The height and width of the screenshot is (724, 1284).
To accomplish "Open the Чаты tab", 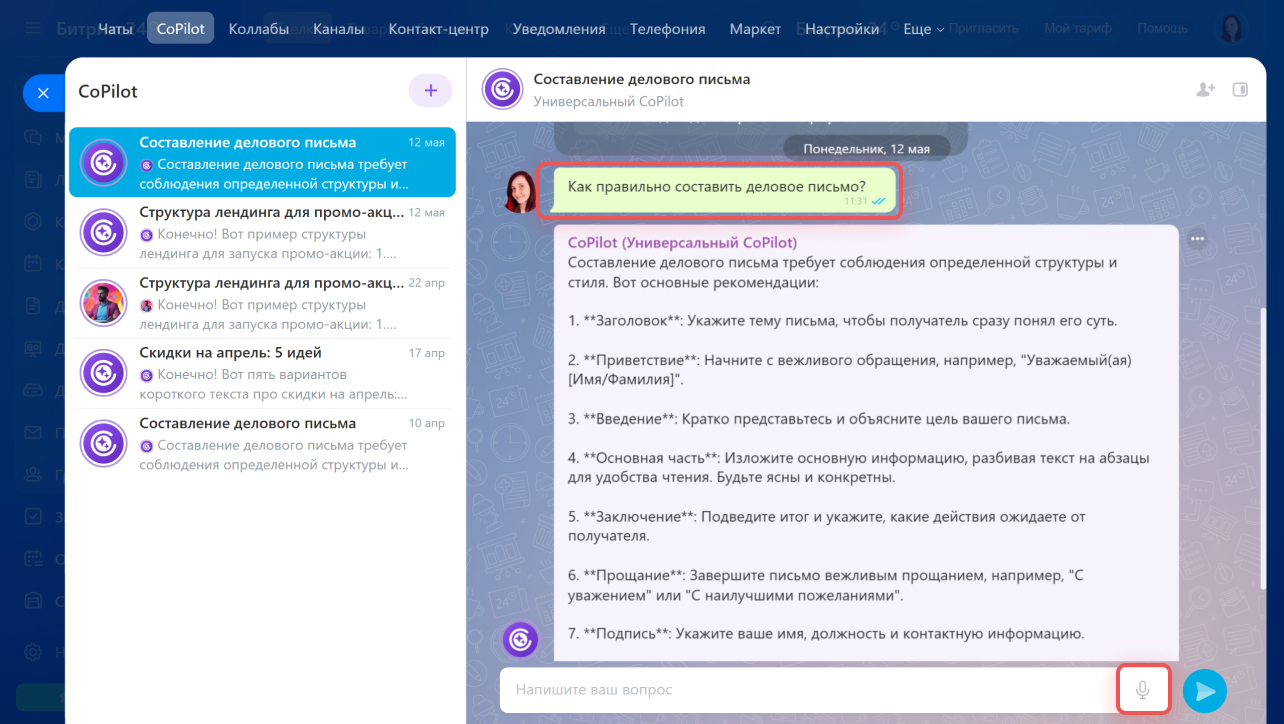I will point(115,29).
